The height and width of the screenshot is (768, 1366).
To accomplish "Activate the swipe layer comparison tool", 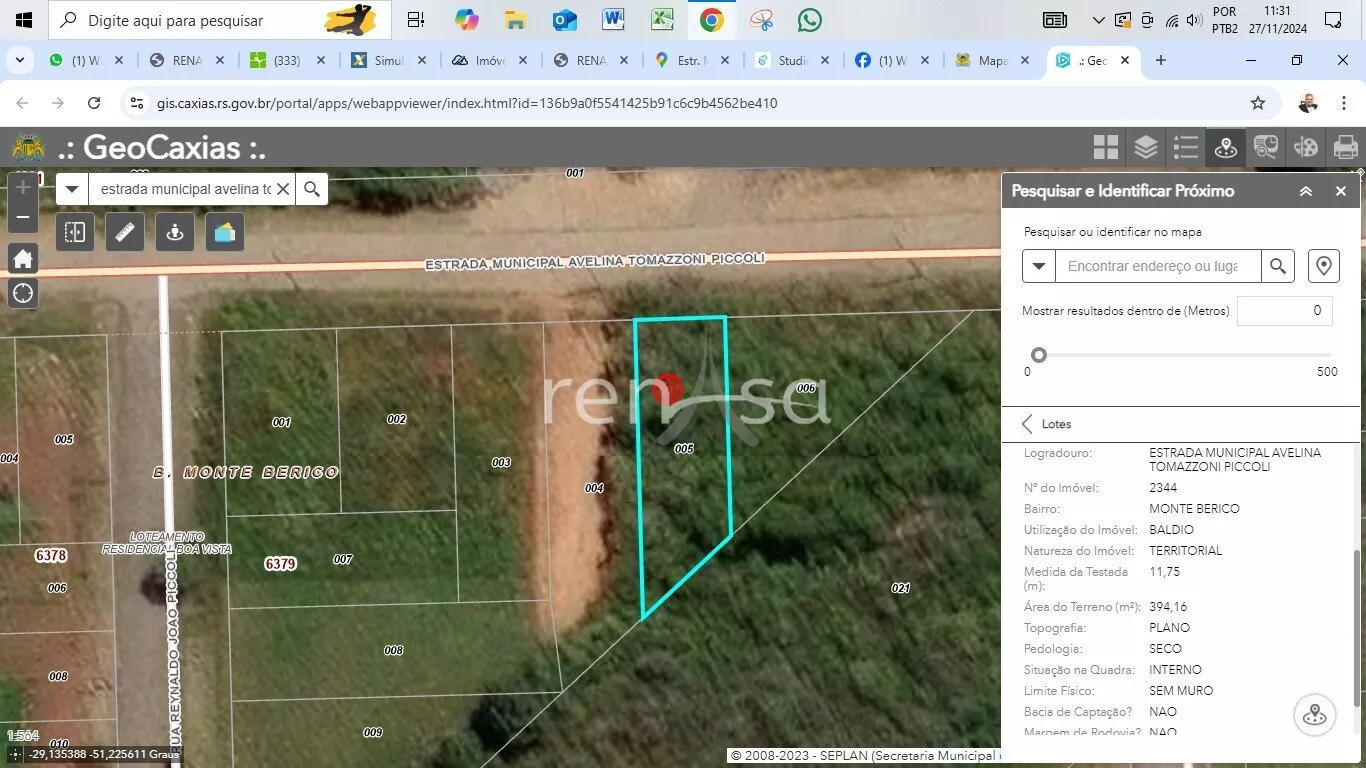I will tap(75, 232).
